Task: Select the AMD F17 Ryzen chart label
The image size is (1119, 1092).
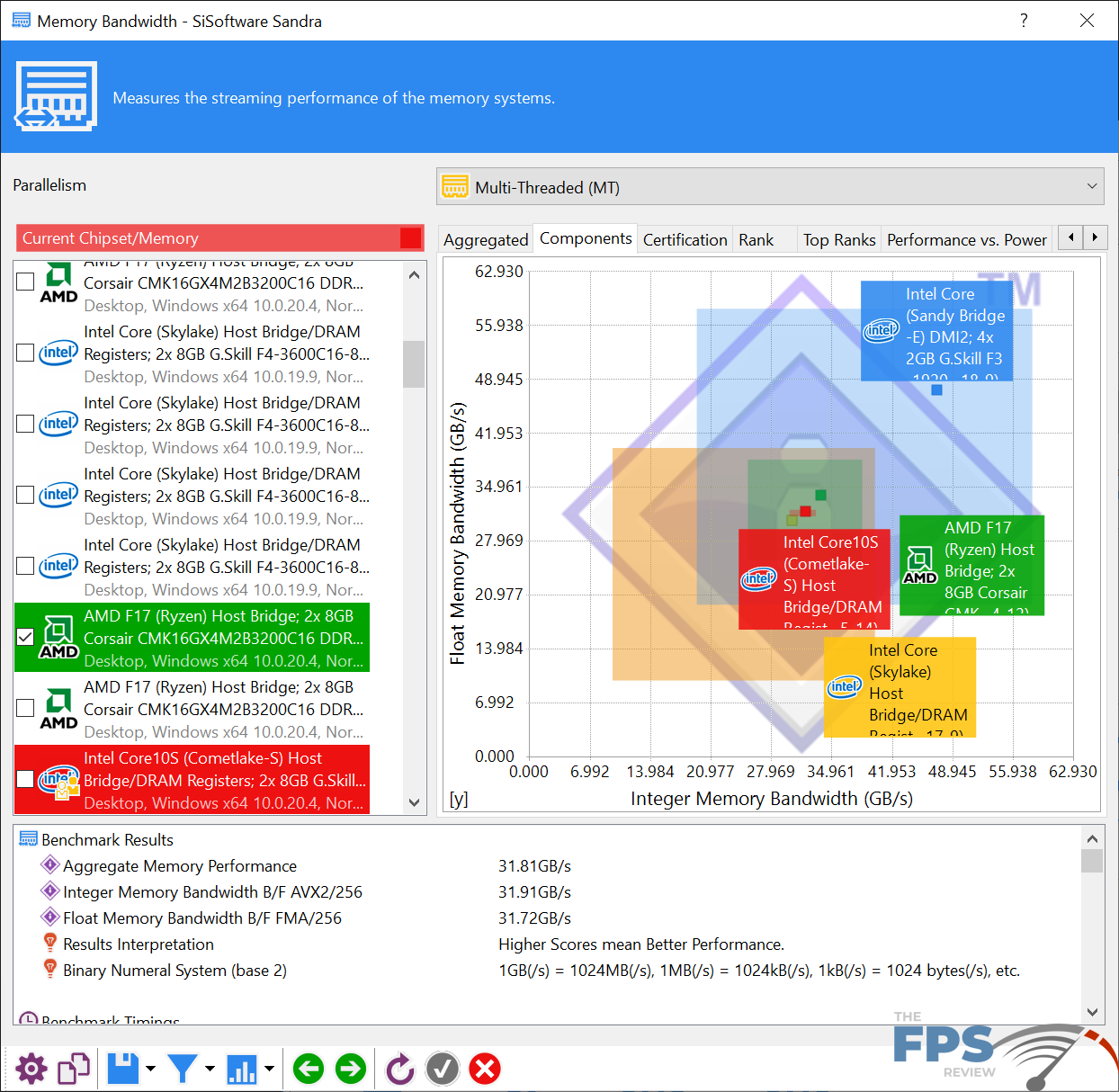Action: [x=972, y=565]
